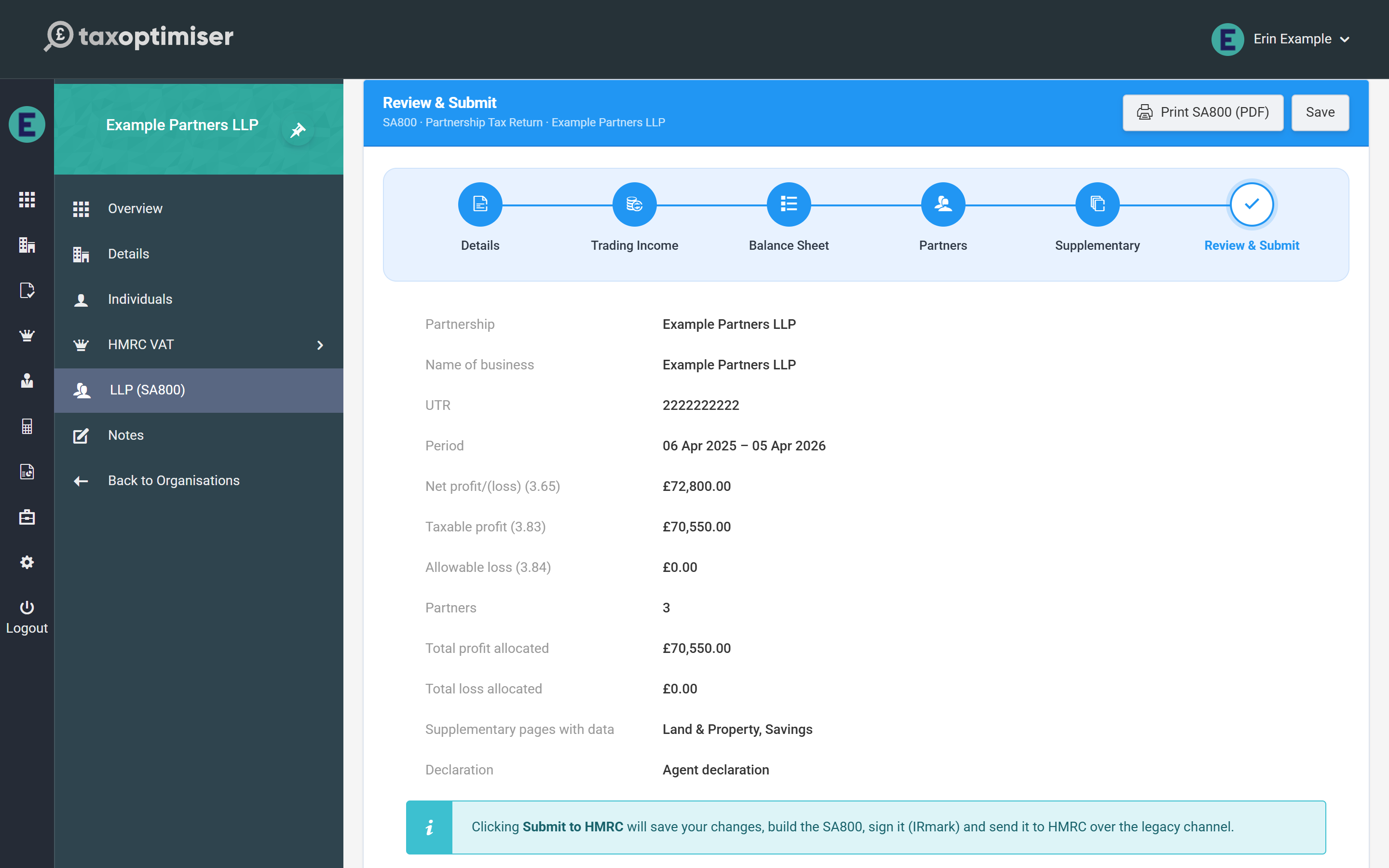Go Back to Organisations
Image resolution: width=1389 pixels, height=868 pixels.
tap(199, 480)
